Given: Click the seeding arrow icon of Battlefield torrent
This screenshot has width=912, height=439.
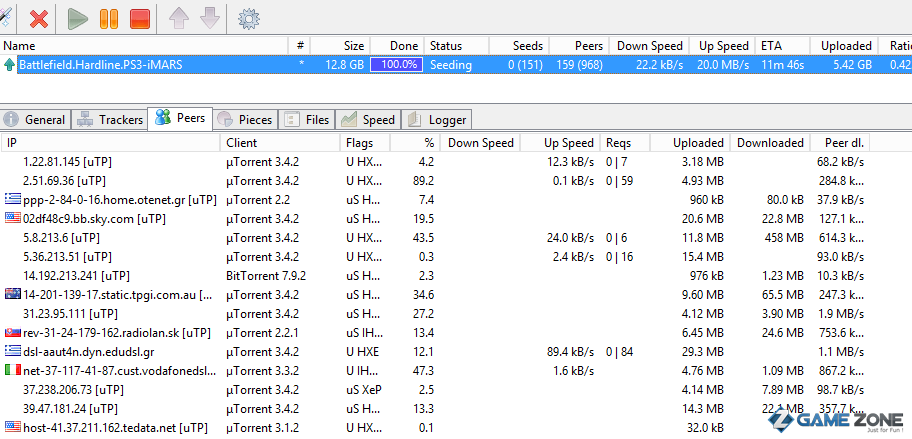Looking at the screenshot, I should [x=9, y=65].
